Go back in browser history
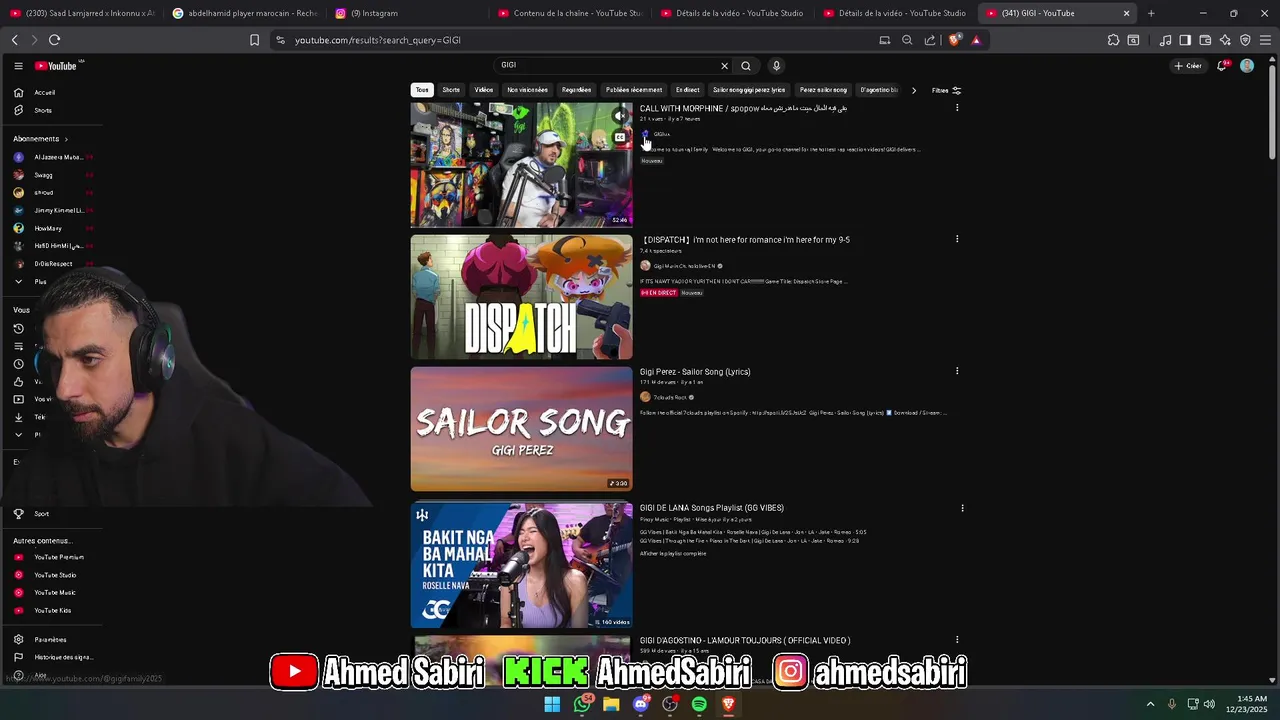 [x=15, y=40]
